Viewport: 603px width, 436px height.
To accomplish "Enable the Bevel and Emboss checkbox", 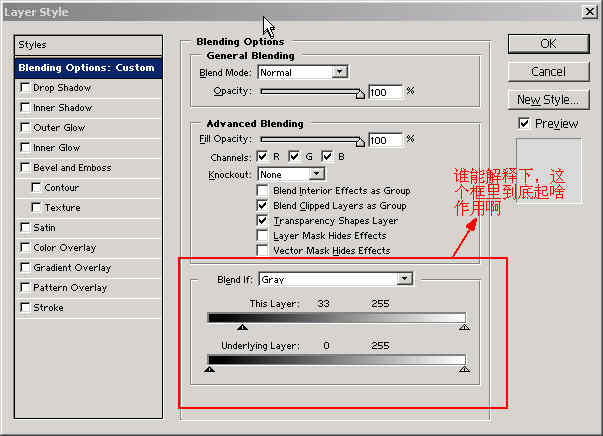I will pyautogui.click(x=25, y=168).
